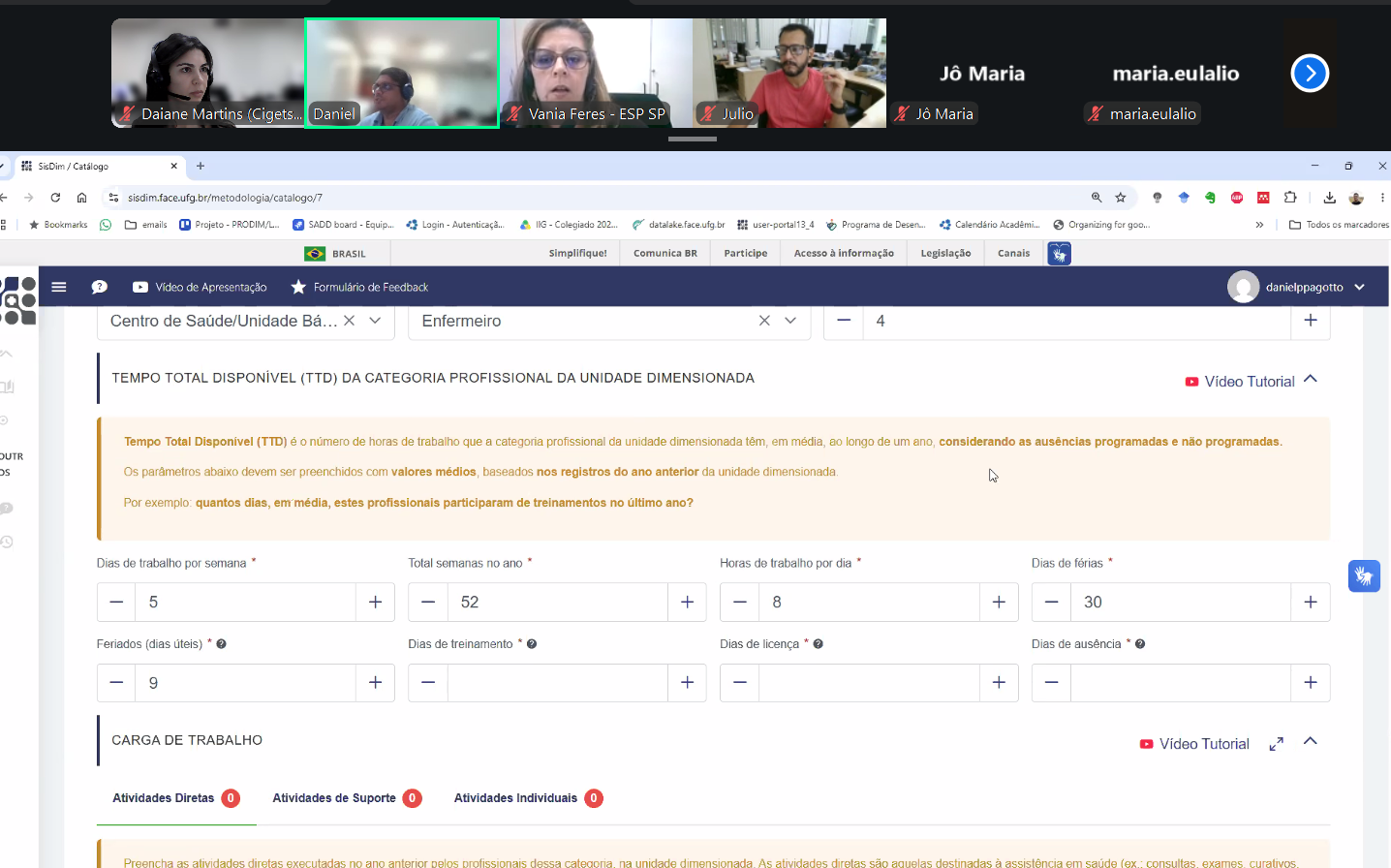Open the Centro de Saúde unit dropdown
Screen dimensions: 1391x868
375,321
